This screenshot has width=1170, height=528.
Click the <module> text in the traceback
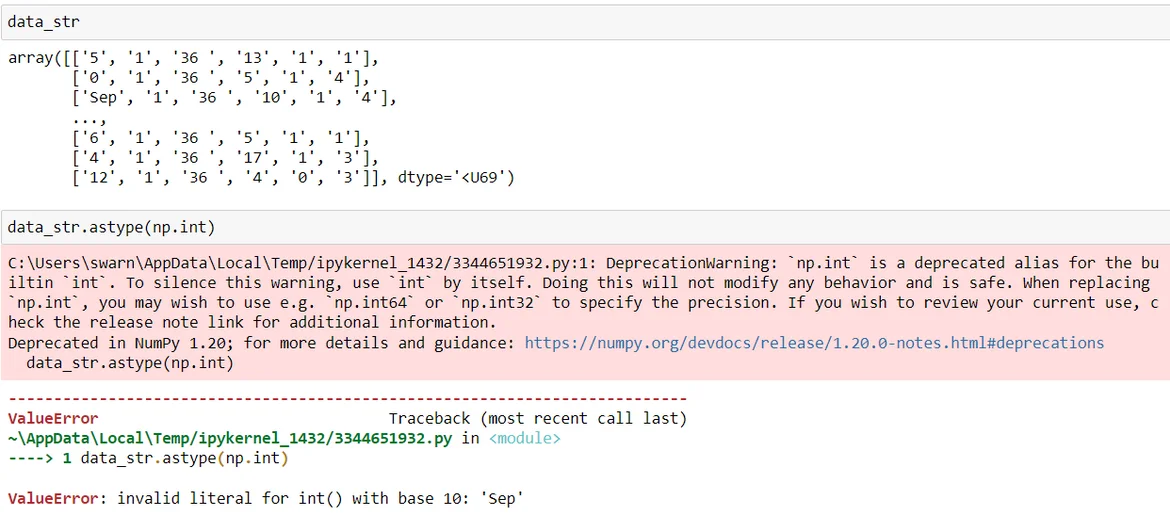[x=524, y=438]
